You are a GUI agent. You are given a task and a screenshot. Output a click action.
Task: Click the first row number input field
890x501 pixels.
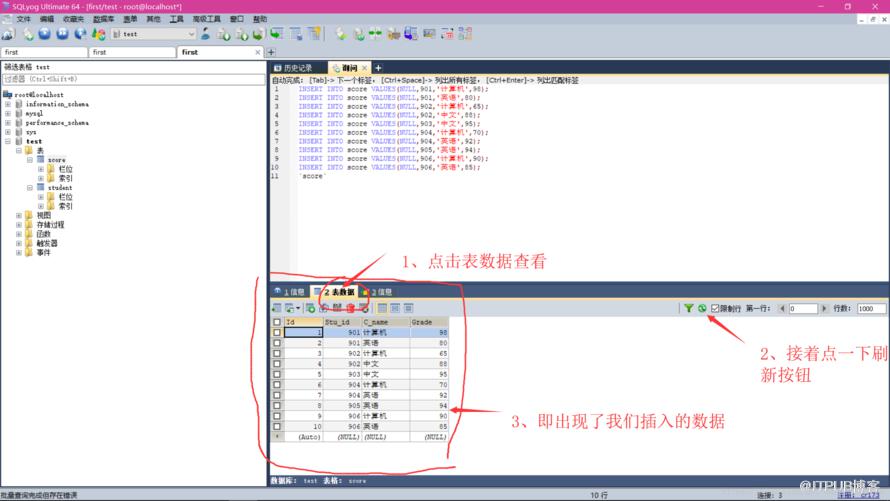803,309
